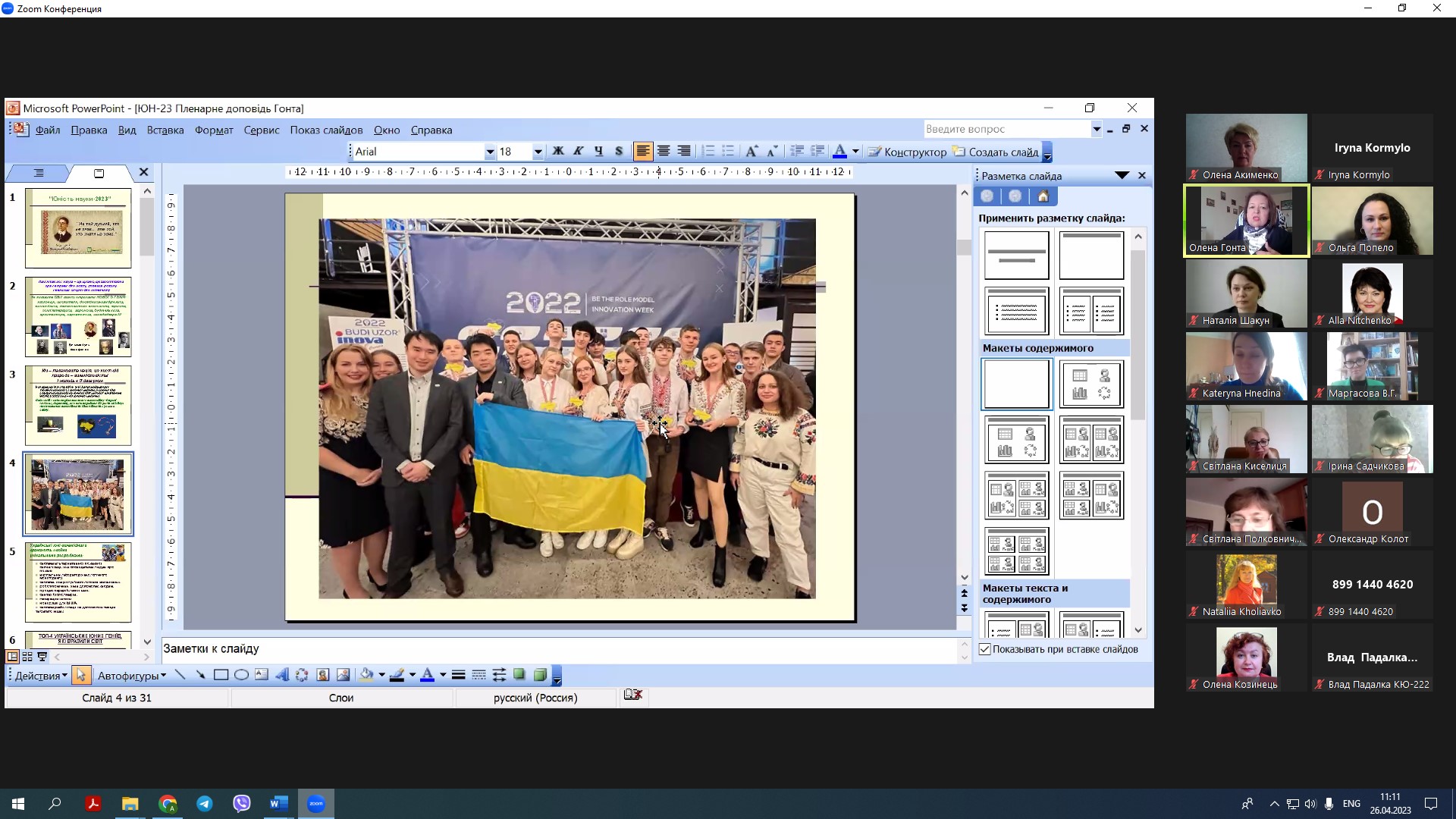Screen dimensions: 1456x819
Task: Select the Oval drawing tool
Action: click(241, 675)
